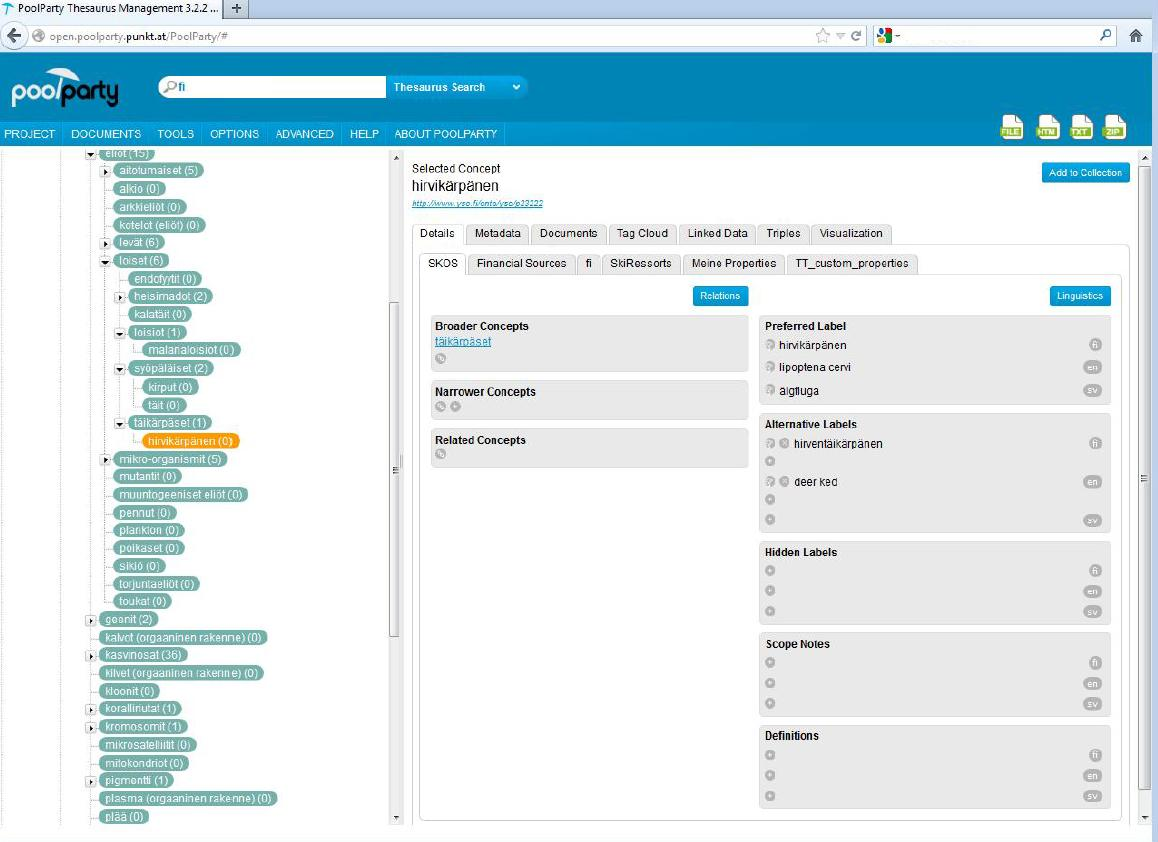Add Finnish hidden label plus icon
This screenshot has width=1158, height=842.
coord(770,571)
